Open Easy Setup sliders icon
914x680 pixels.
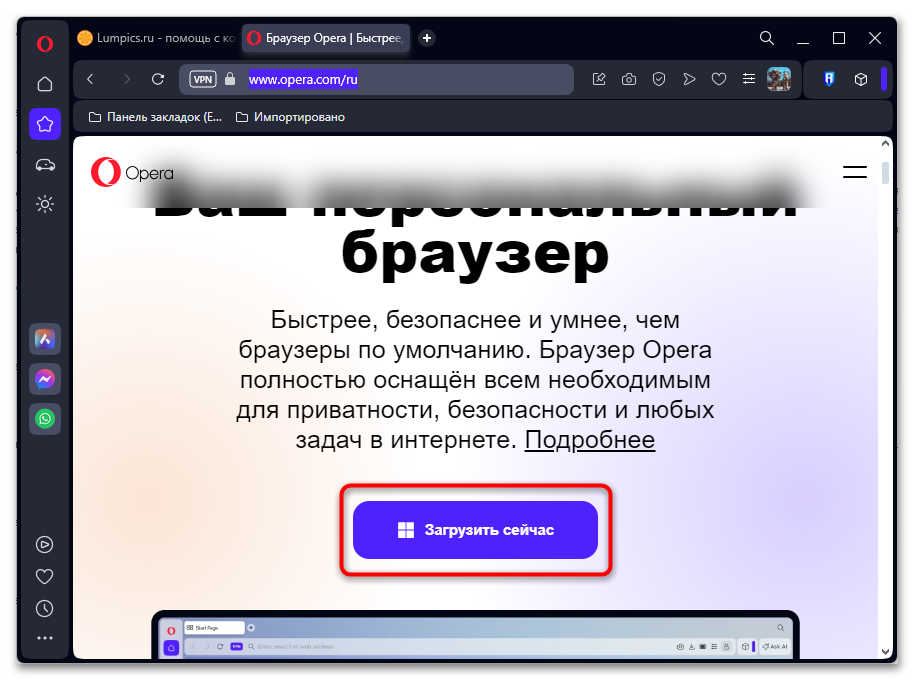point(749,79)
